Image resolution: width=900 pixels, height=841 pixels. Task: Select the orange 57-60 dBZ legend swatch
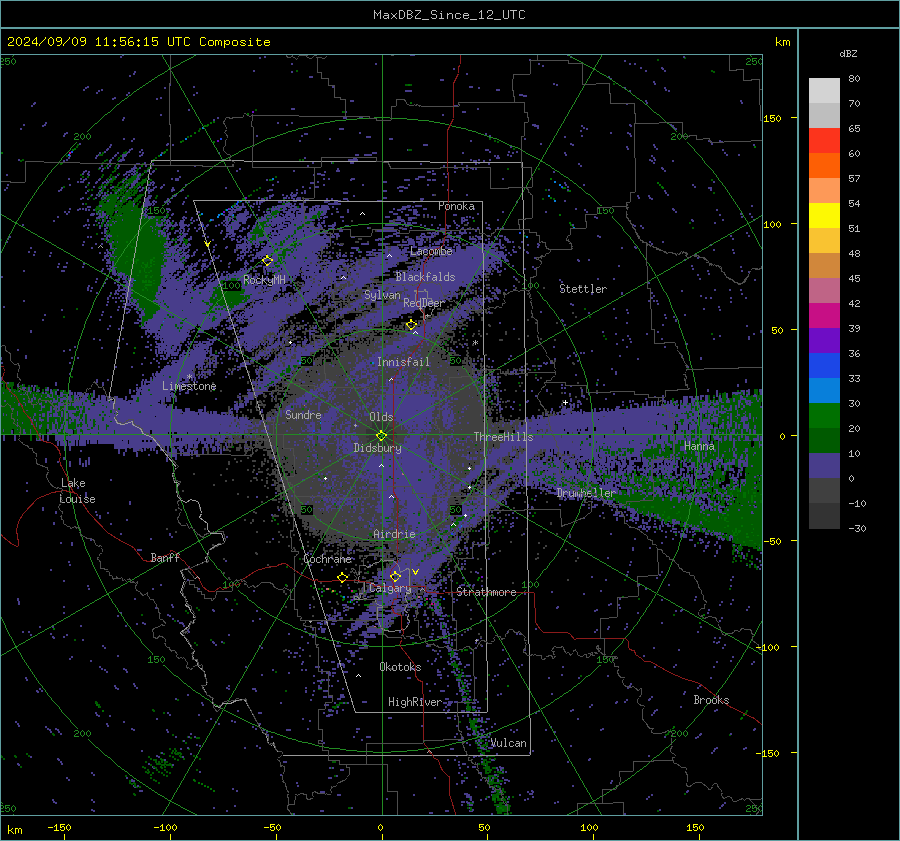pos(824,165)
